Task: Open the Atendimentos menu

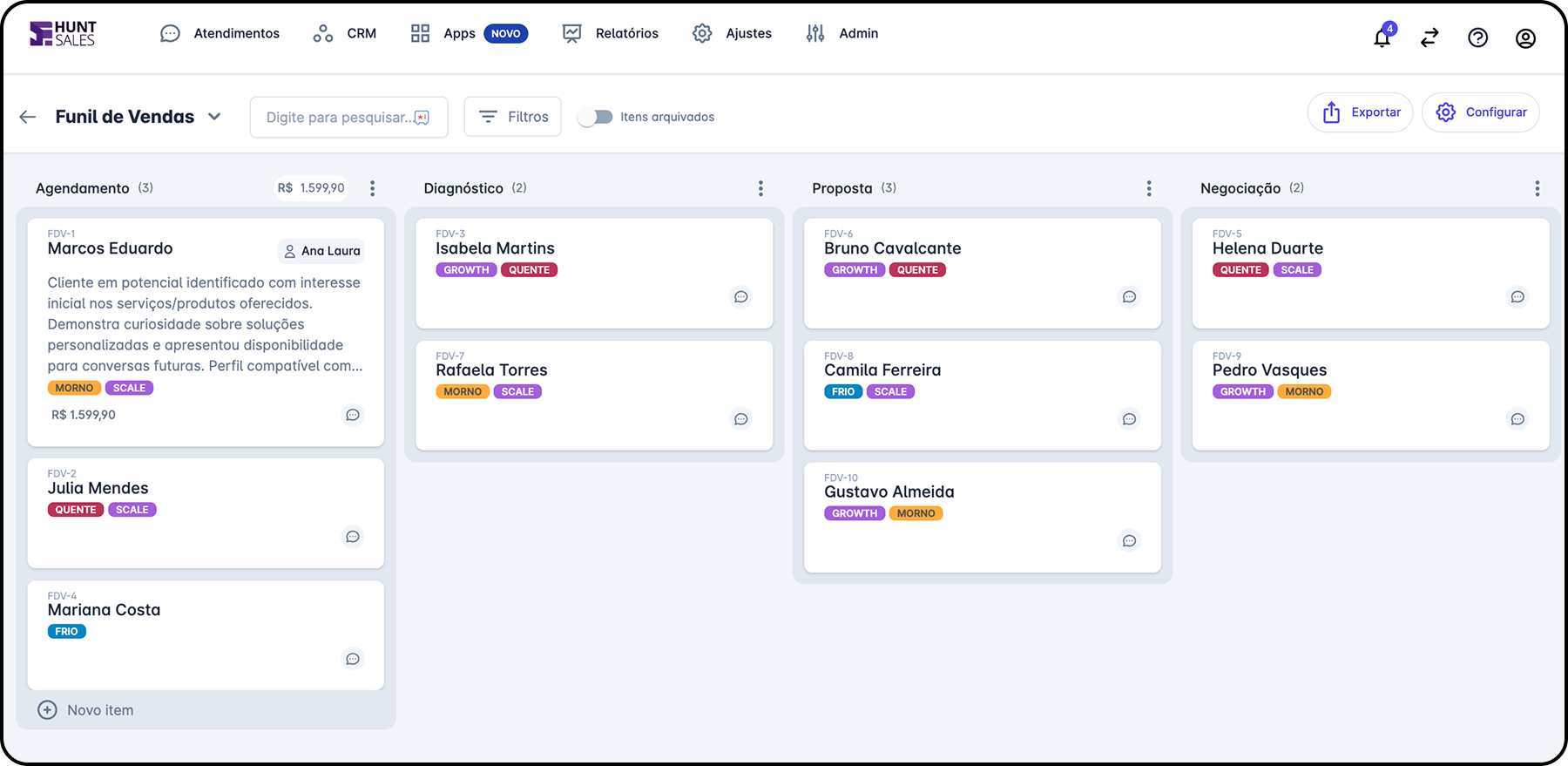Action: click(x=220, y=33)
